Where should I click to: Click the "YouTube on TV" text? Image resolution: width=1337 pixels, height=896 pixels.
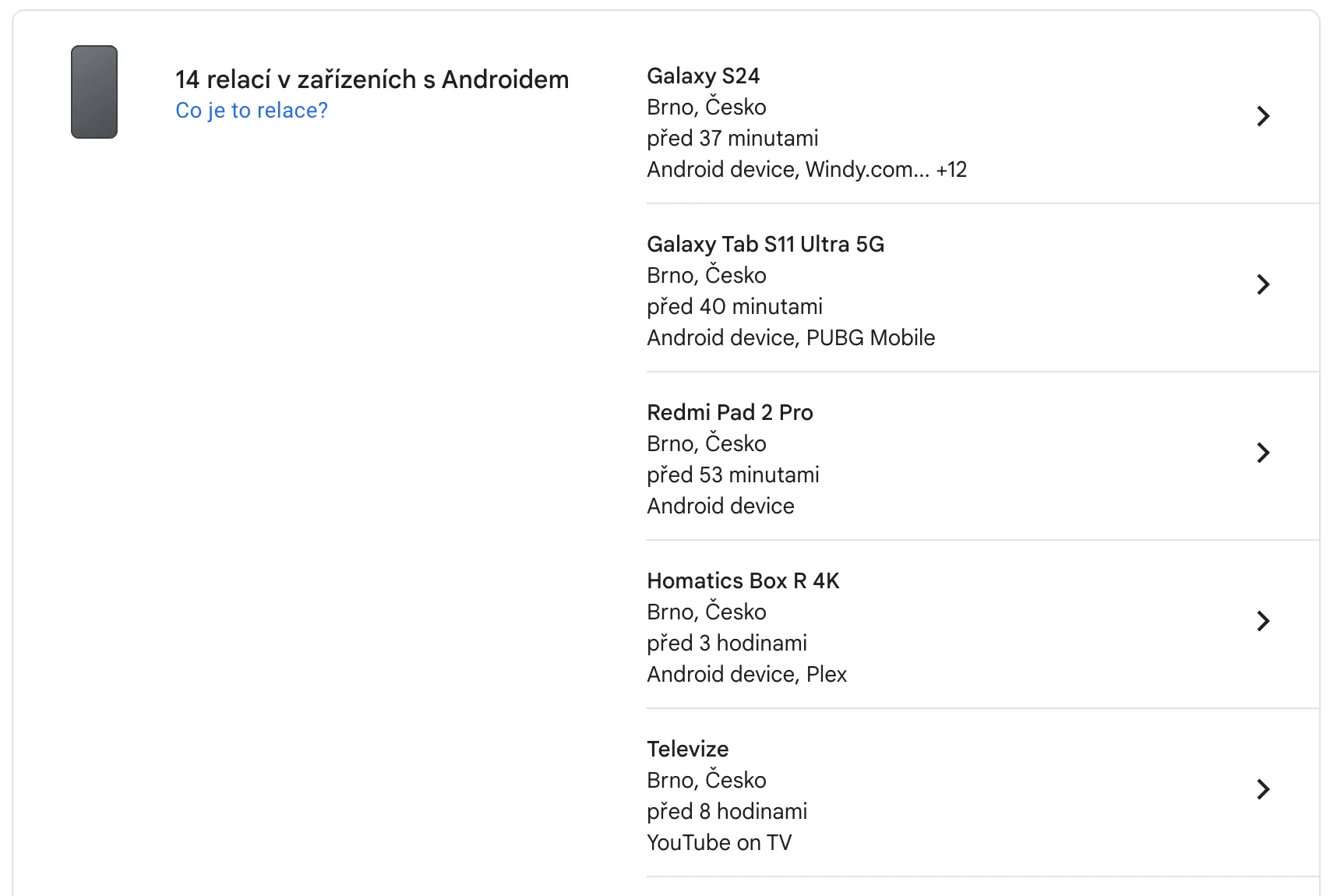tap(718, 843)
